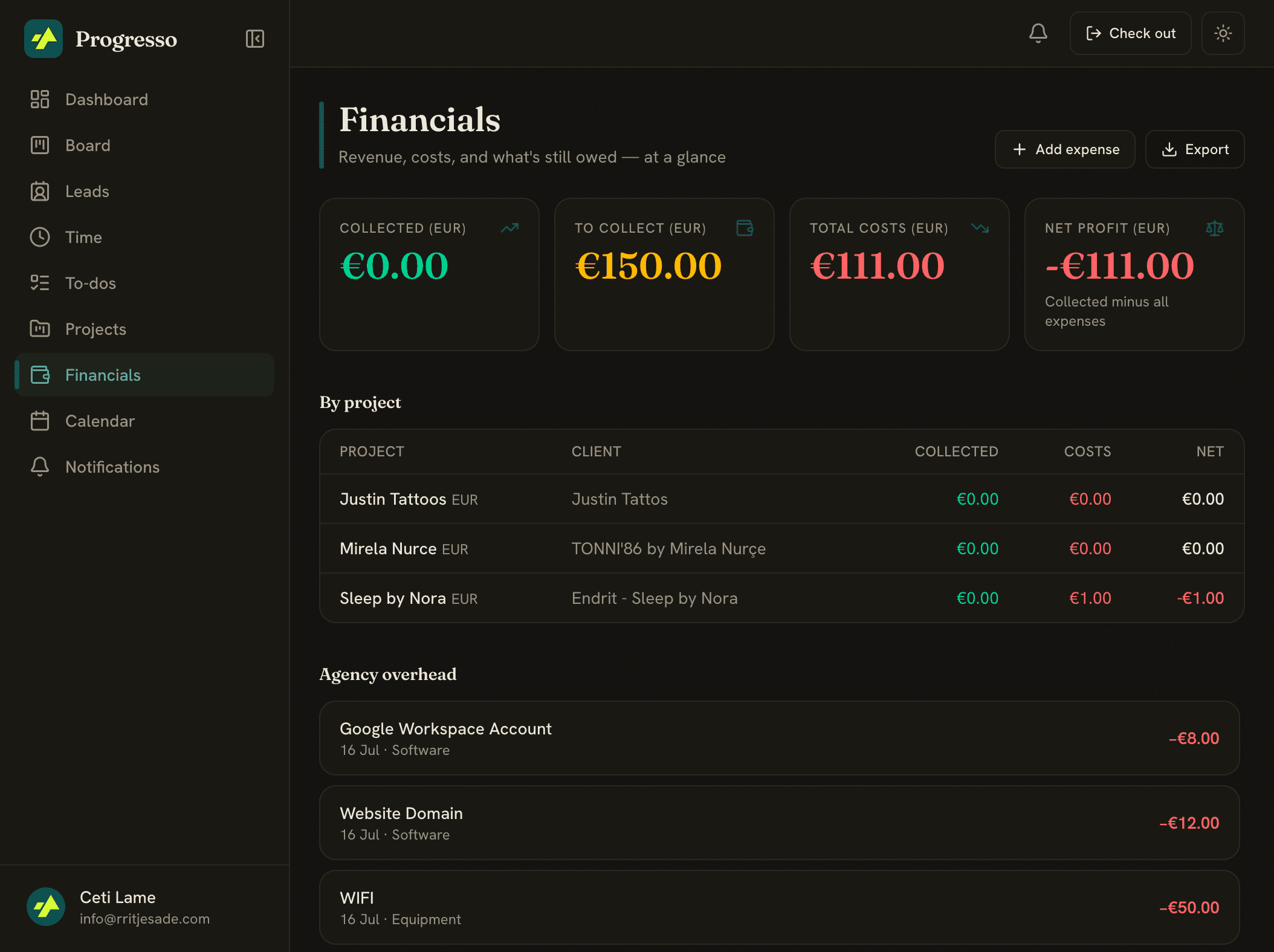Open the Mirela Nurce project row
The height and width of the screenshot is (952, 1274).
[781, 548]
